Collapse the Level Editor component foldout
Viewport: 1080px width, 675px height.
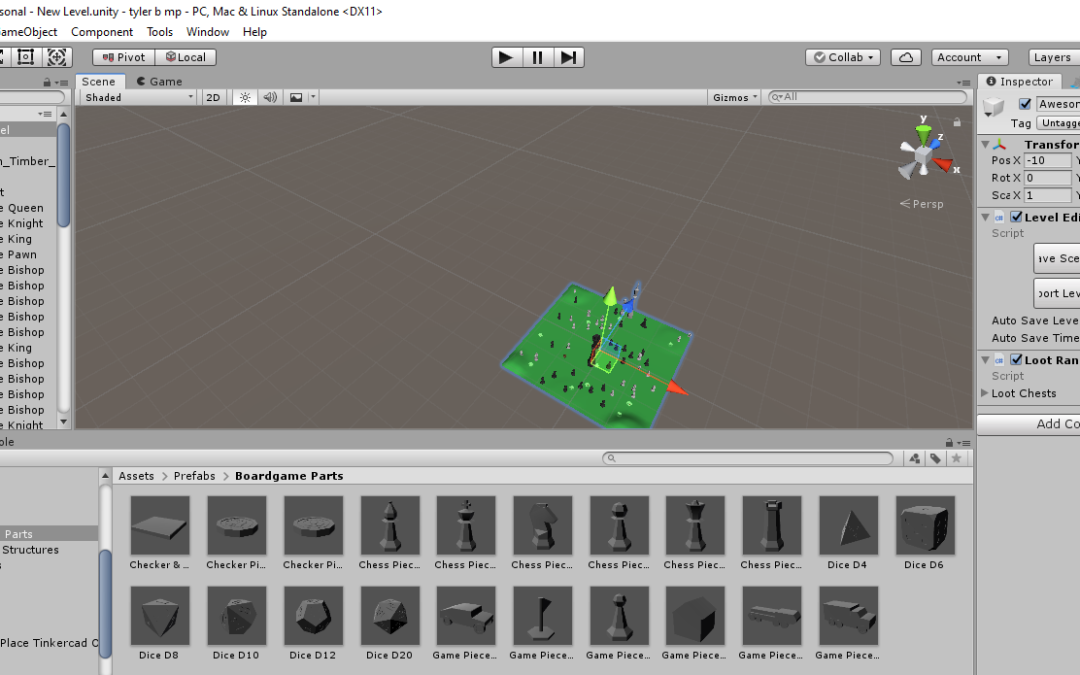pos(986,217)
